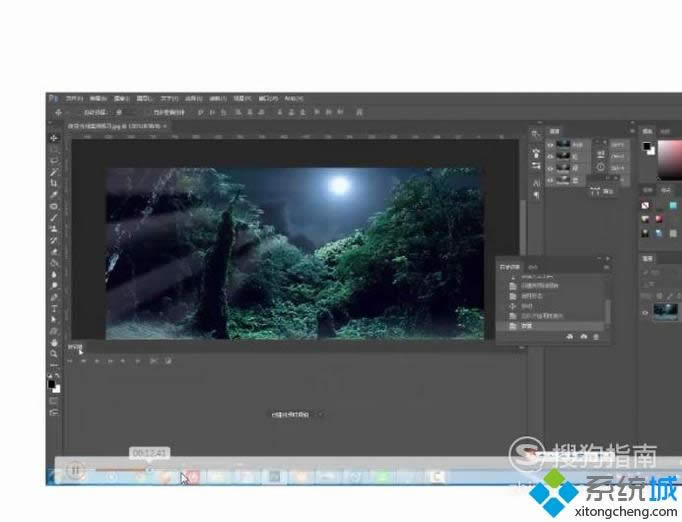Click the transition icon beside timeline scissors
Screen dimensions: 682x522
[x=168, y=361]
